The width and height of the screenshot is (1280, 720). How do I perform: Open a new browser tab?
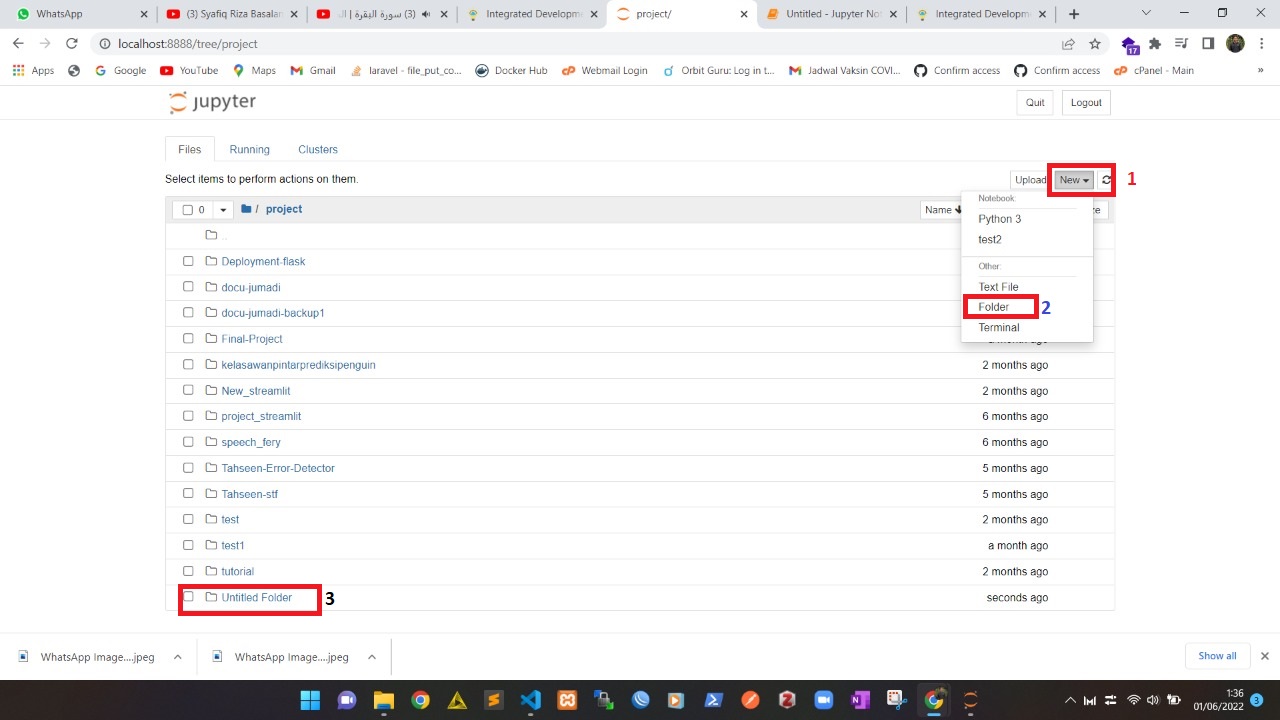pyautogui.click(x=1074, y=14)
